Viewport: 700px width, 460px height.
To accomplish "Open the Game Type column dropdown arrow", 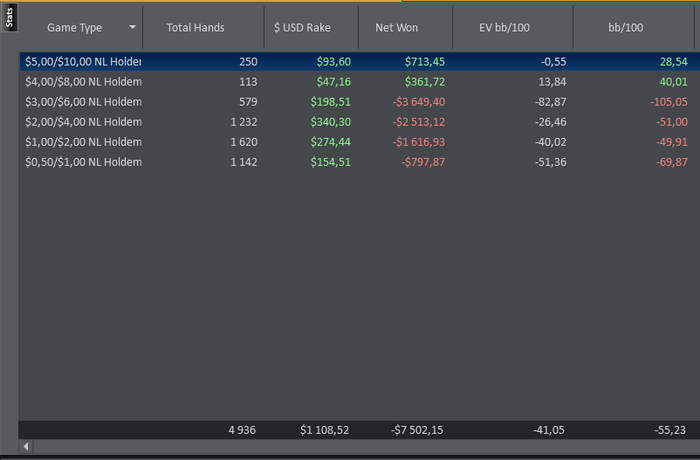I will [133, 28].
